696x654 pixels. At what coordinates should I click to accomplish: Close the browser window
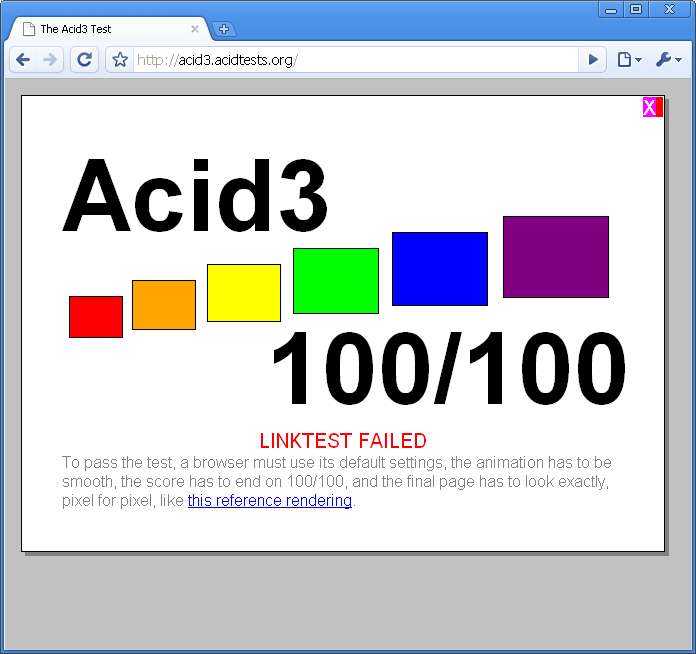[669, 9]
